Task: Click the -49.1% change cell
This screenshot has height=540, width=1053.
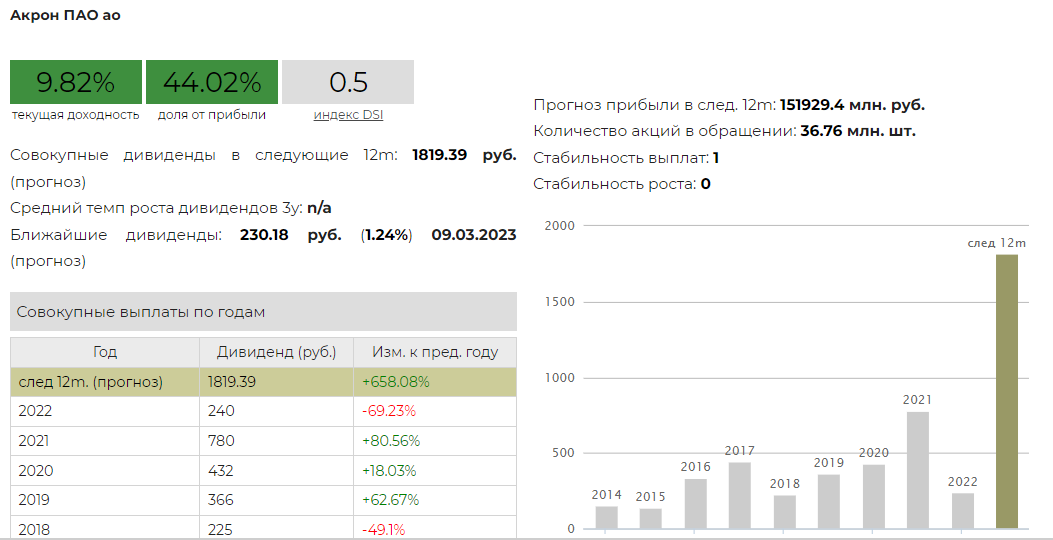Action: point(435,528)
